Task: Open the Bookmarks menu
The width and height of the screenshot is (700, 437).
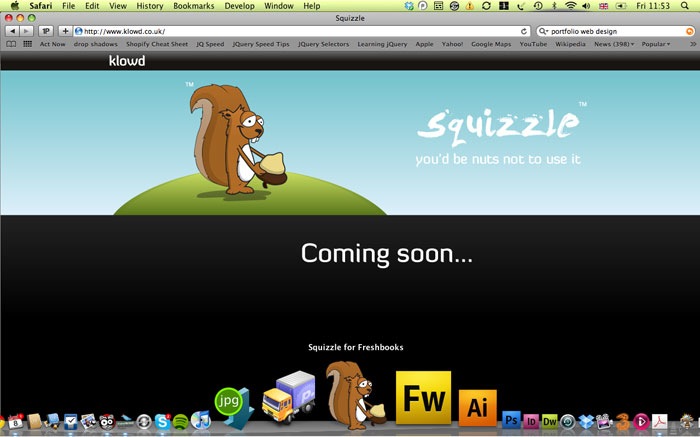Action: click(194, 6)
